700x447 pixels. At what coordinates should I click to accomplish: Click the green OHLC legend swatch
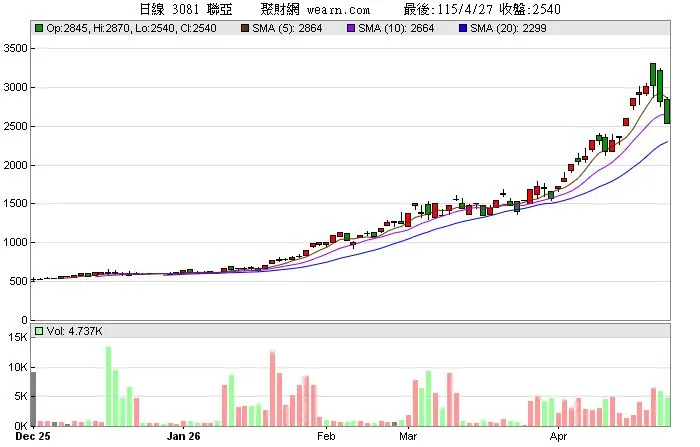(x=39, y=28)
